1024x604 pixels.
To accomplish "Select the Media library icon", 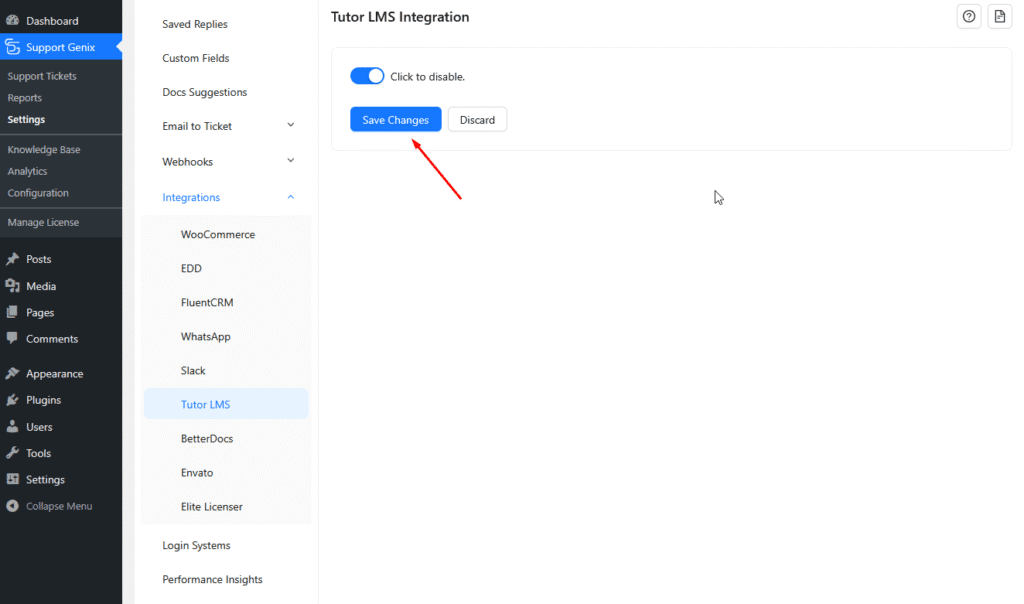I will [14, 285].
